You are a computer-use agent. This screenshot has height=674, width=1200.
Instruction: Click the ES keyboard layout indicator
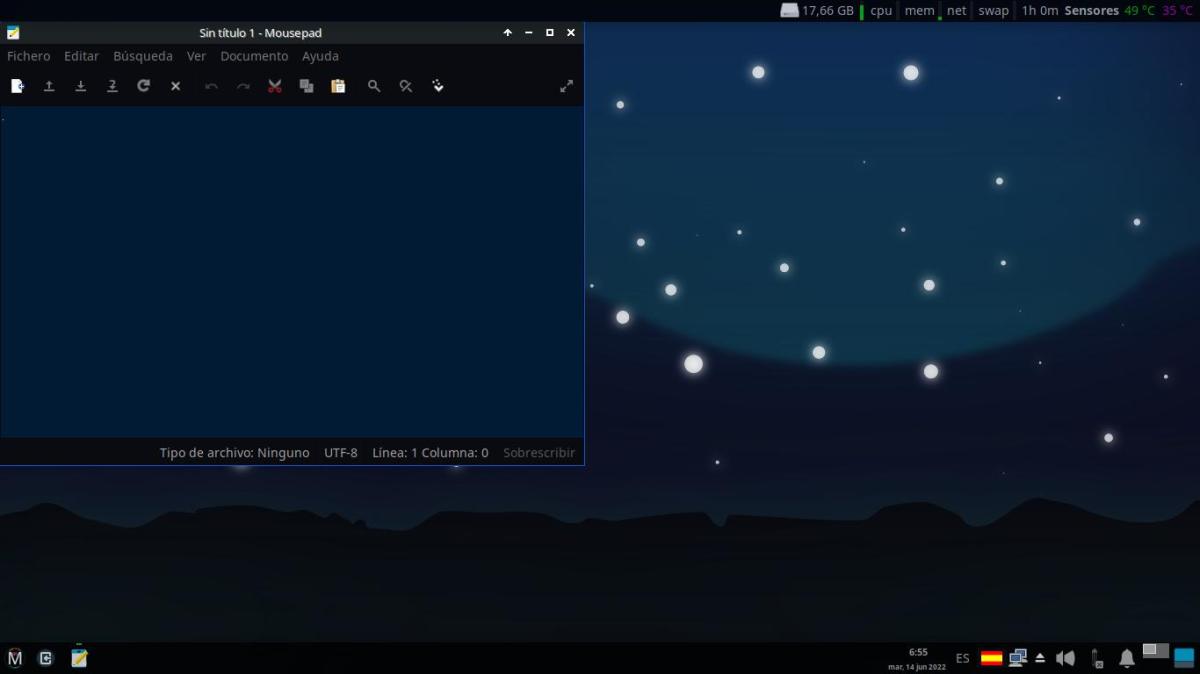[x=962, y=658]
